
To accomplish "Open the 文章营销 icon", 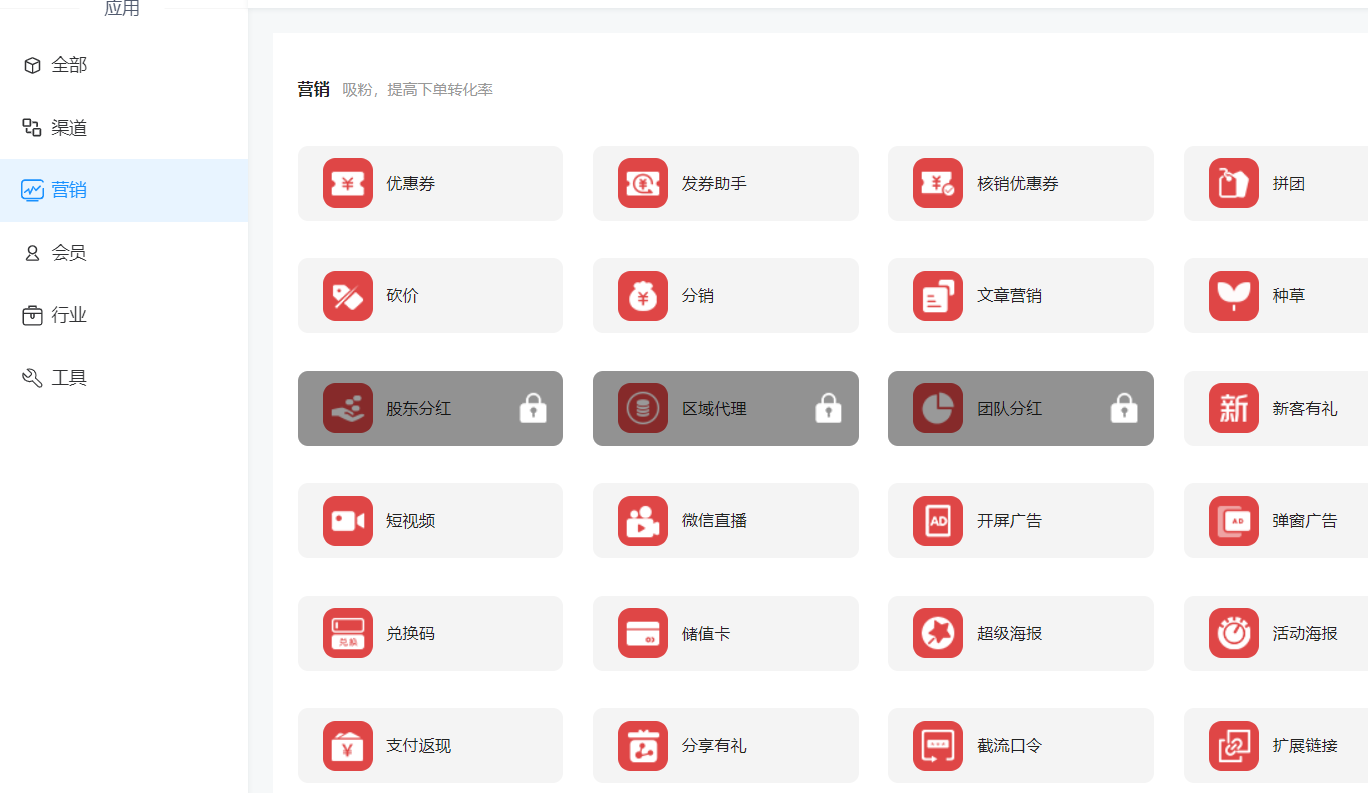I will tap(937, 296).
